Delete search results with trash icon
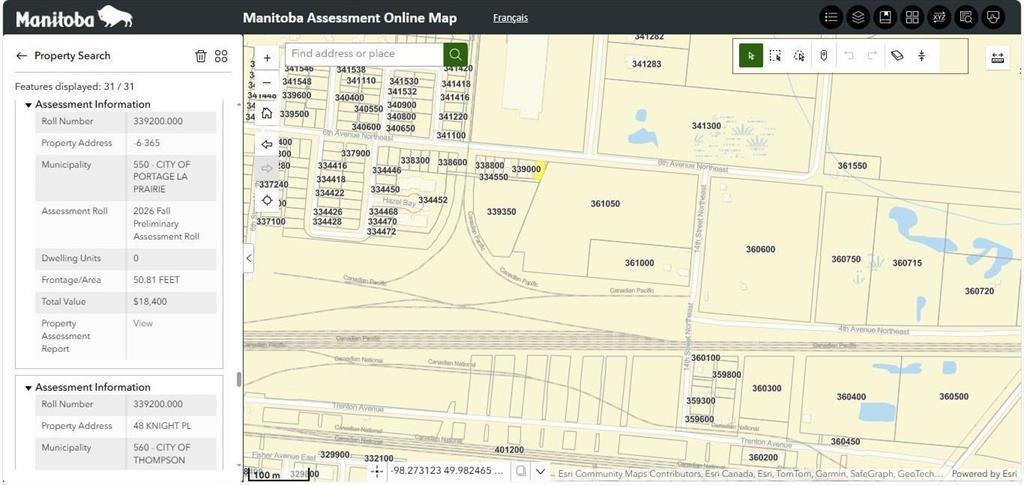 (201, 56)
